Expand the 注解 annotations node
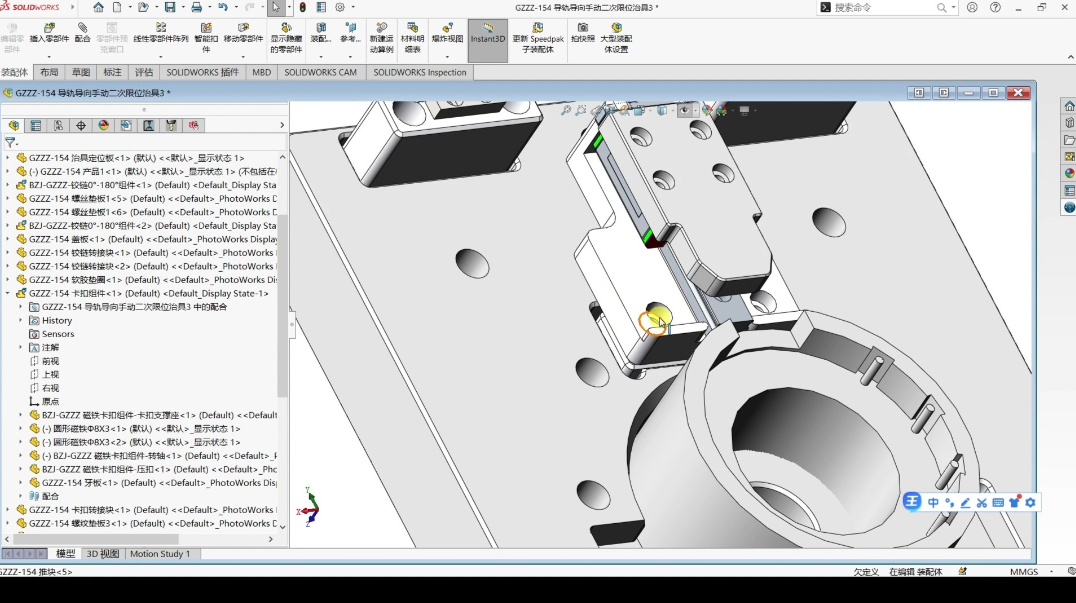The height and width of the screenshot is (603, 1076). 21,348
